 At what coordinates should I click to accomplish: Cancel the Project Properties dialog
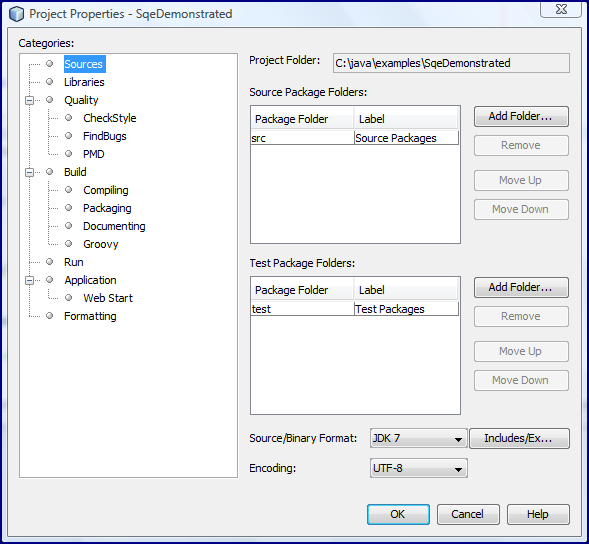pyautogui.click(x=468, y=514)
